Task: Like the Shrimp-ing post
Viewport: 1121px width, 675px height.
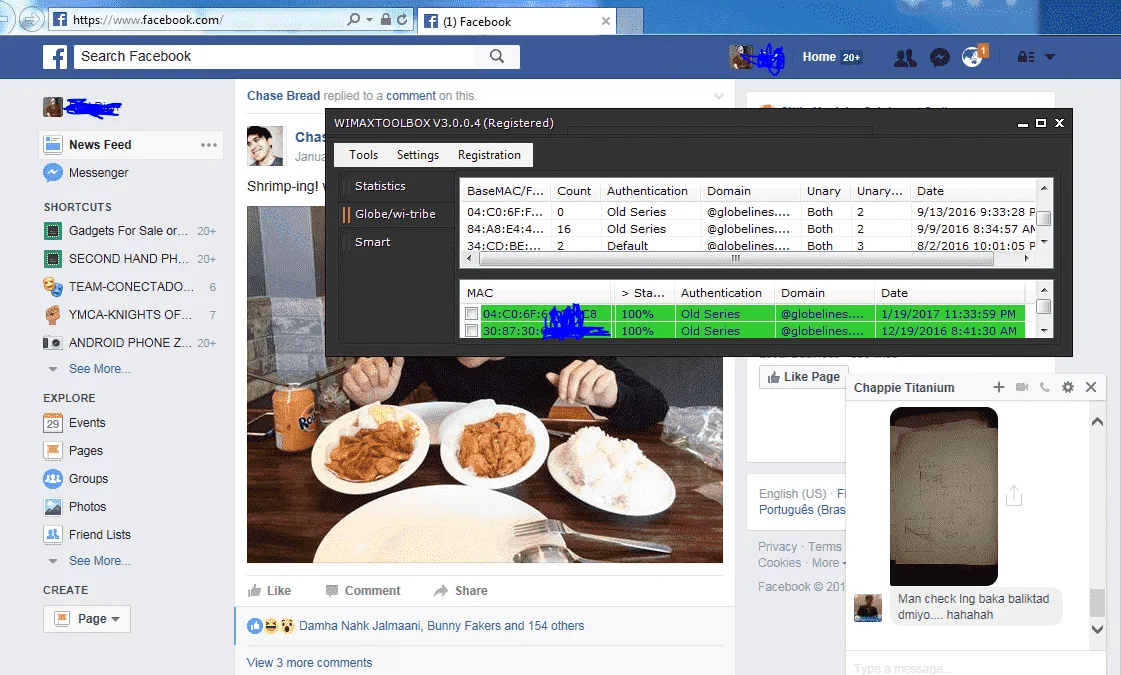Action: 270,591
